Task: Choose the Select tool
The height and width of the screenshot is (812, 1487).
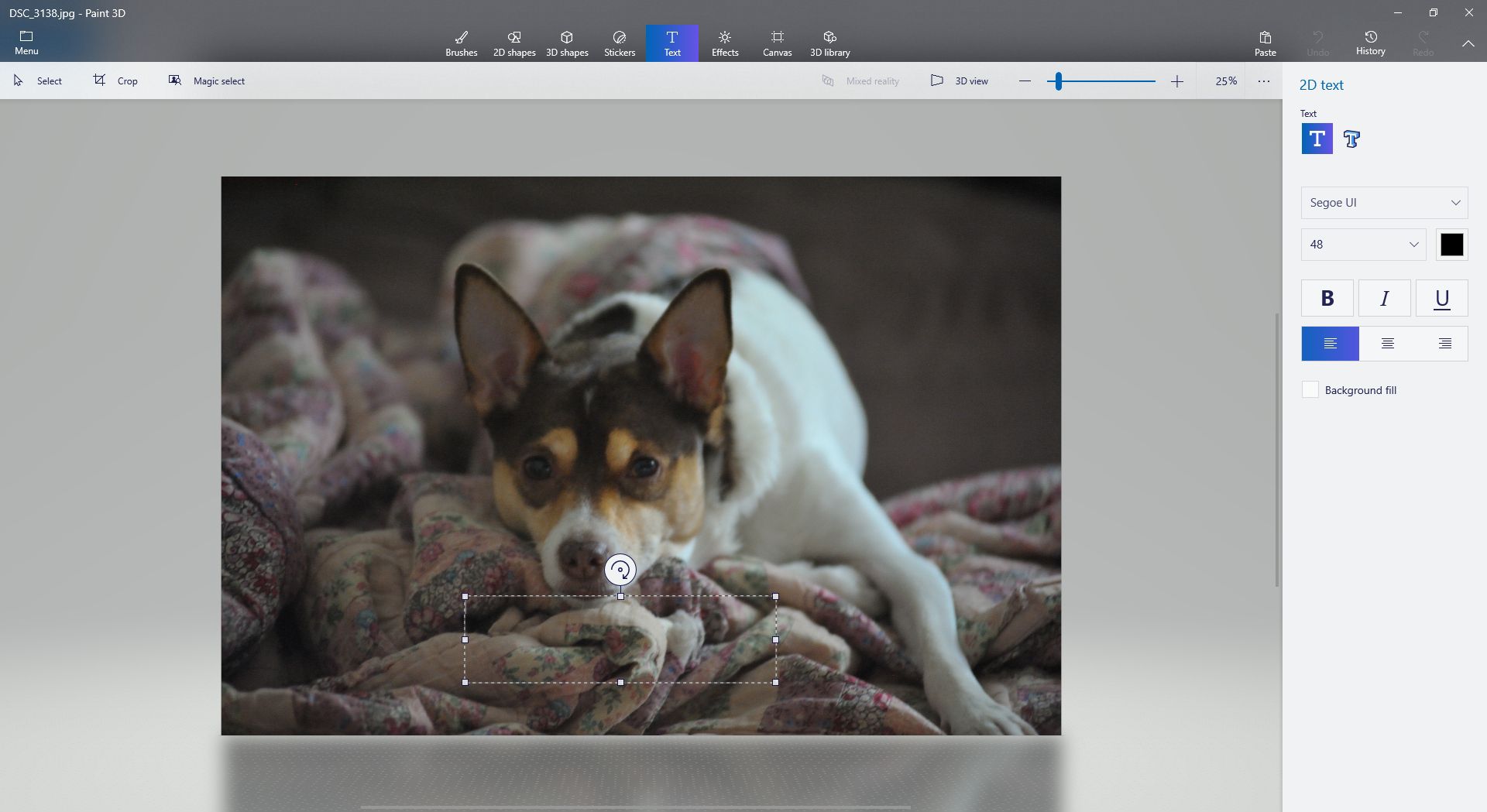Action: pos(38,81)
